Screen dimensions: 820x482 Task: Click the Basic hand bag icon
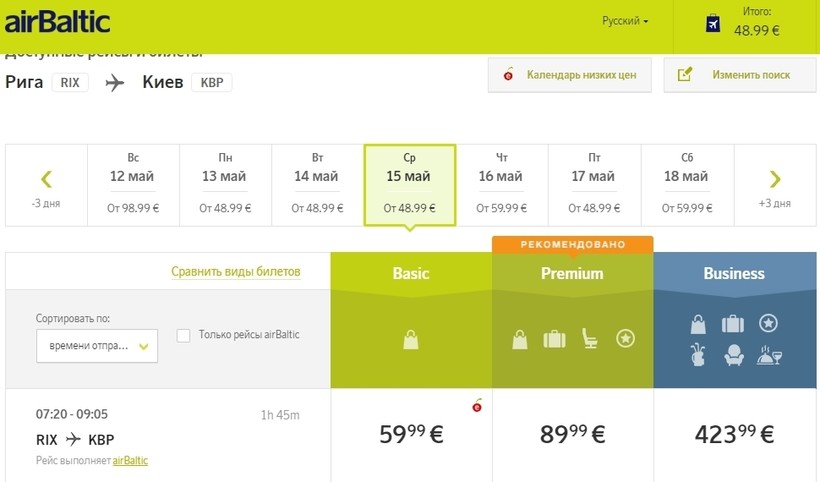tap(411, 340)
